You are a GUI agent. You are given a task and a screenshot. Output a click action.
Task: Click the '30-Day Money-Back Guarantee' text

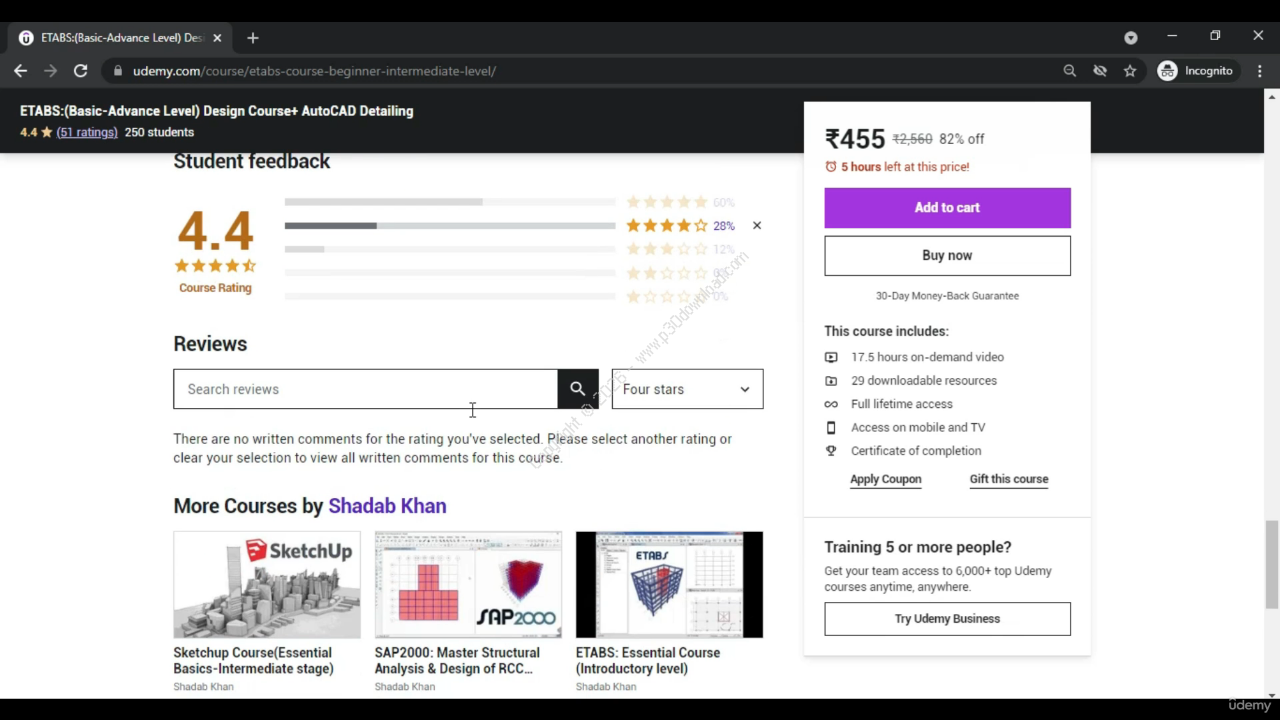click(x=947, y=296)
